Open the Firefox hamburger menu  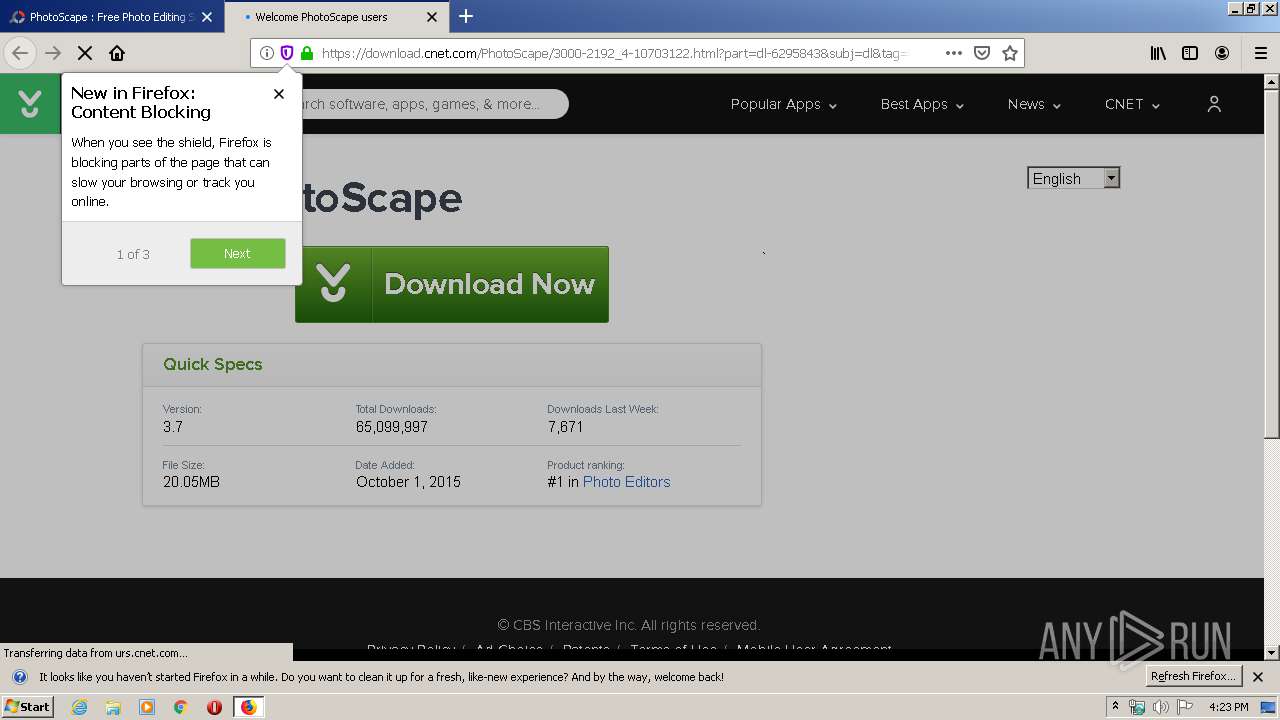coord(1261,53)
